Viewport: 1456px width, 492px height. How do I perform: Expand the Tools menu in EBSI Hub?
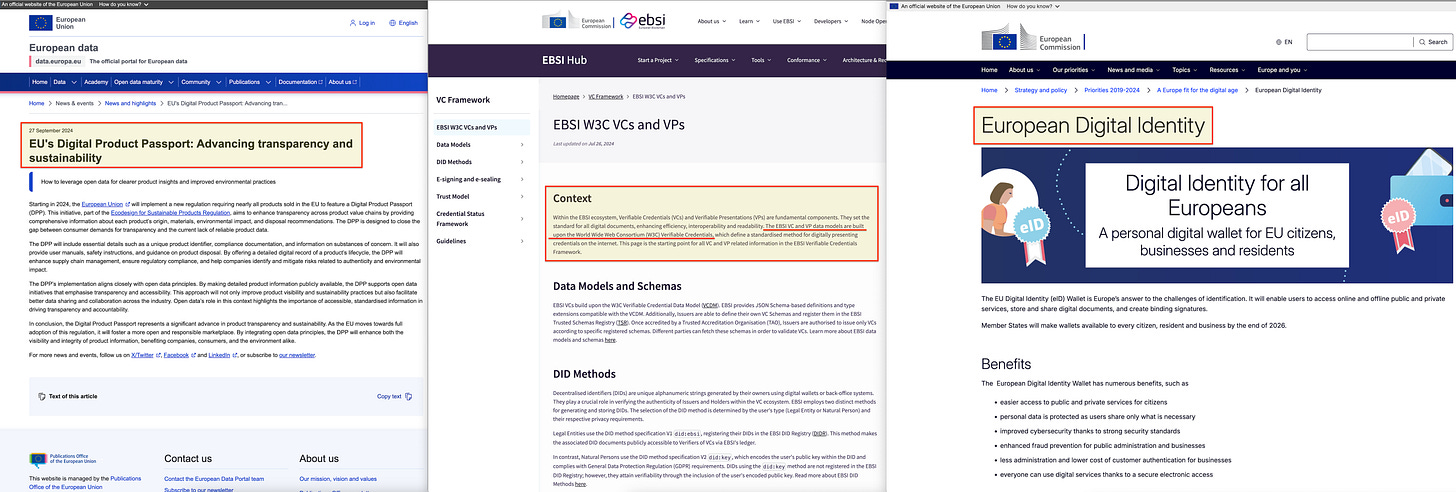[x=763, y=60]
